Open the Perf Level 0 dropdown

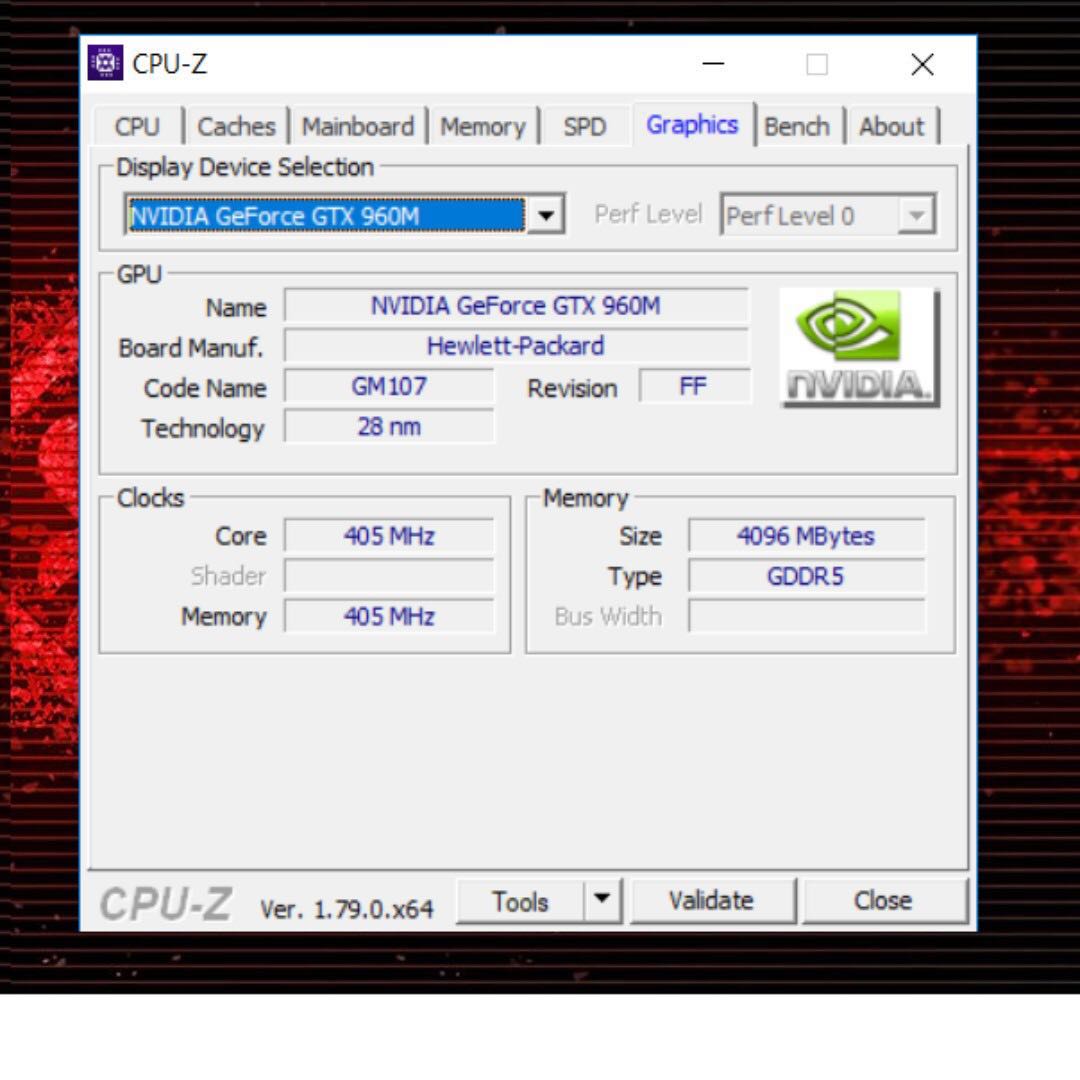828,215
